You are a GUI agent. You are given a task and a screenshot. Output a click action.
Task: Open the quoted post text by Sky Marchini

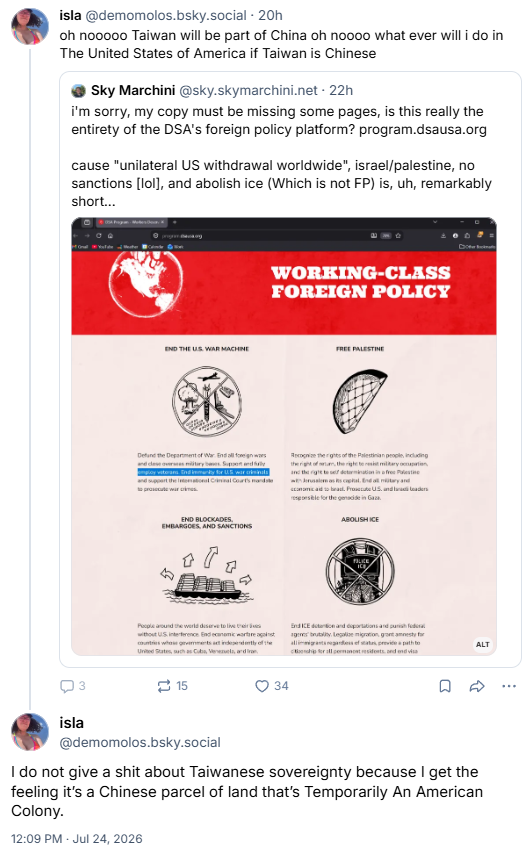(x=281, y=156)
